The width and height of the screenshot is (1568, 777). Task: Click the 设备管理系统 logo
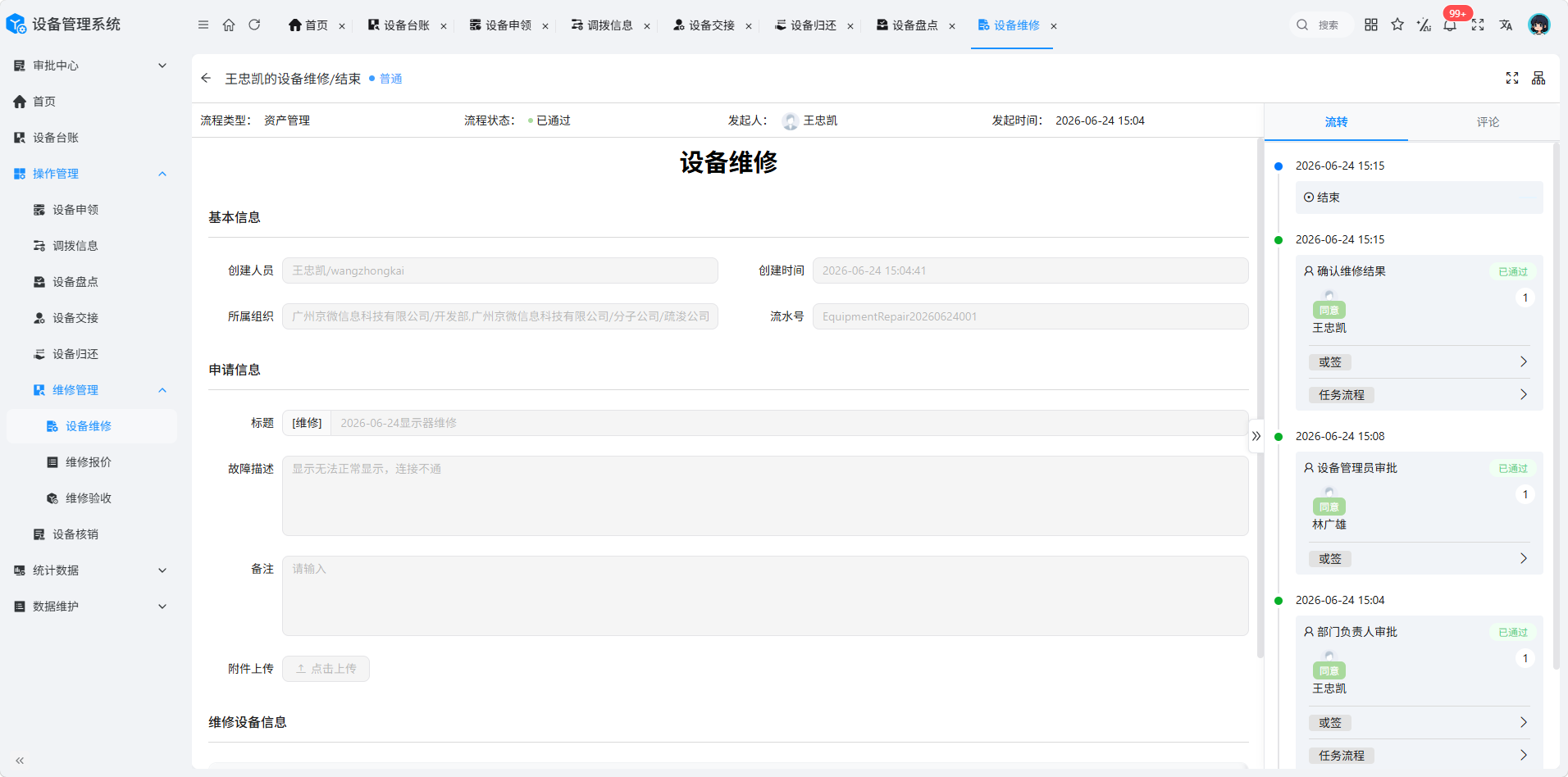tap(63, 25)
